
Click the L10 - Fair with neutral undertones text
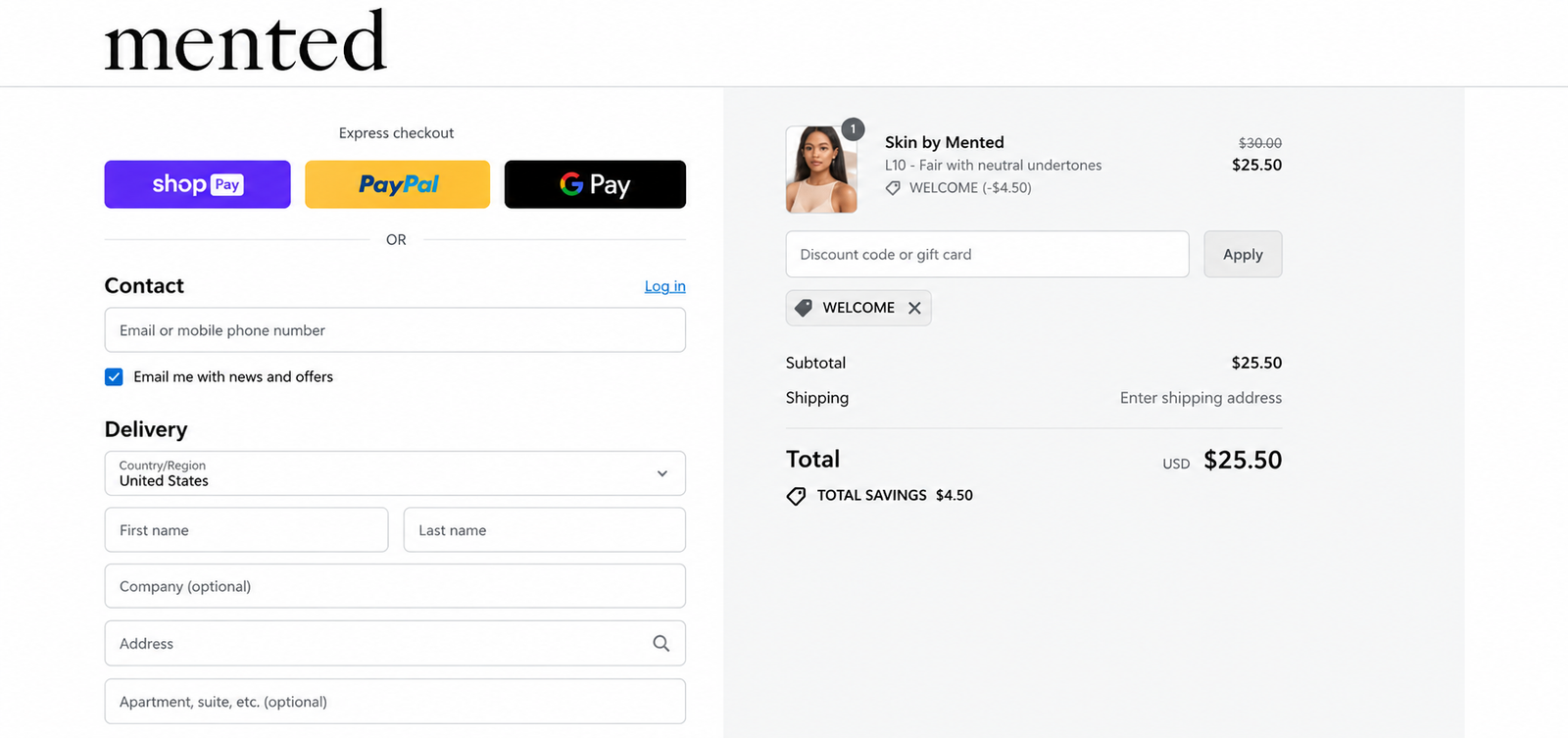click(994, 166)
